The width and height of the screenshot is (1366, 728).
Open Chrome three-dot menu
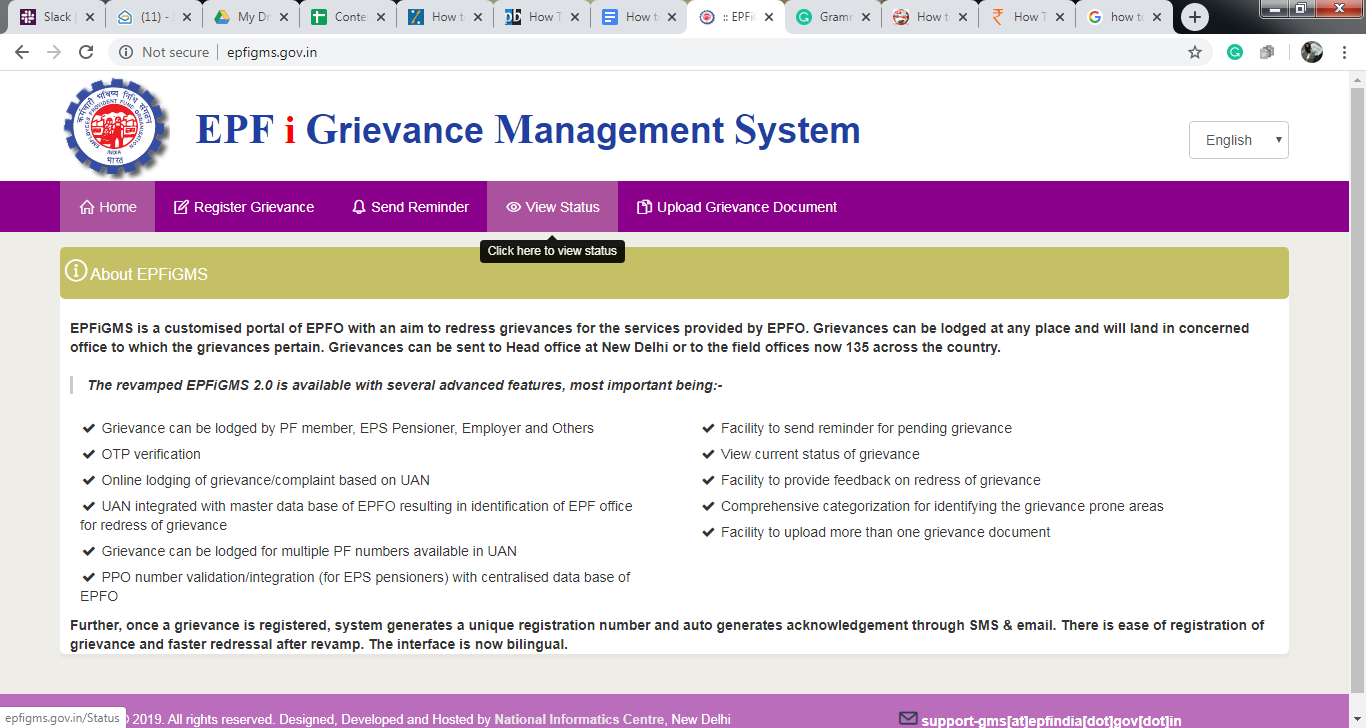coord(1346,52)
